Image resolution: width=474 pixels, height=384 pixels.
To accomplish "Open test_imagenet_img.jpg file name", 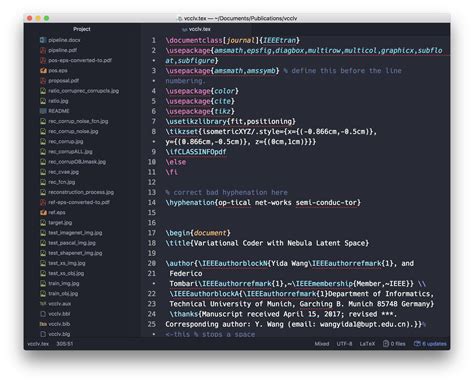I will [x=75, y=233].
